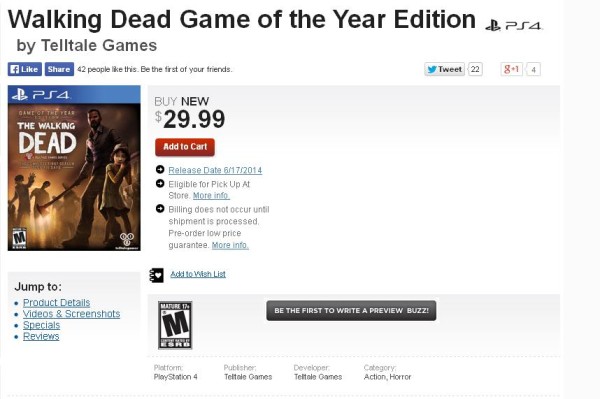The height and width of the screenshot is (399, 600).
Task: Click the Facebook Share button
Action: 59,69
